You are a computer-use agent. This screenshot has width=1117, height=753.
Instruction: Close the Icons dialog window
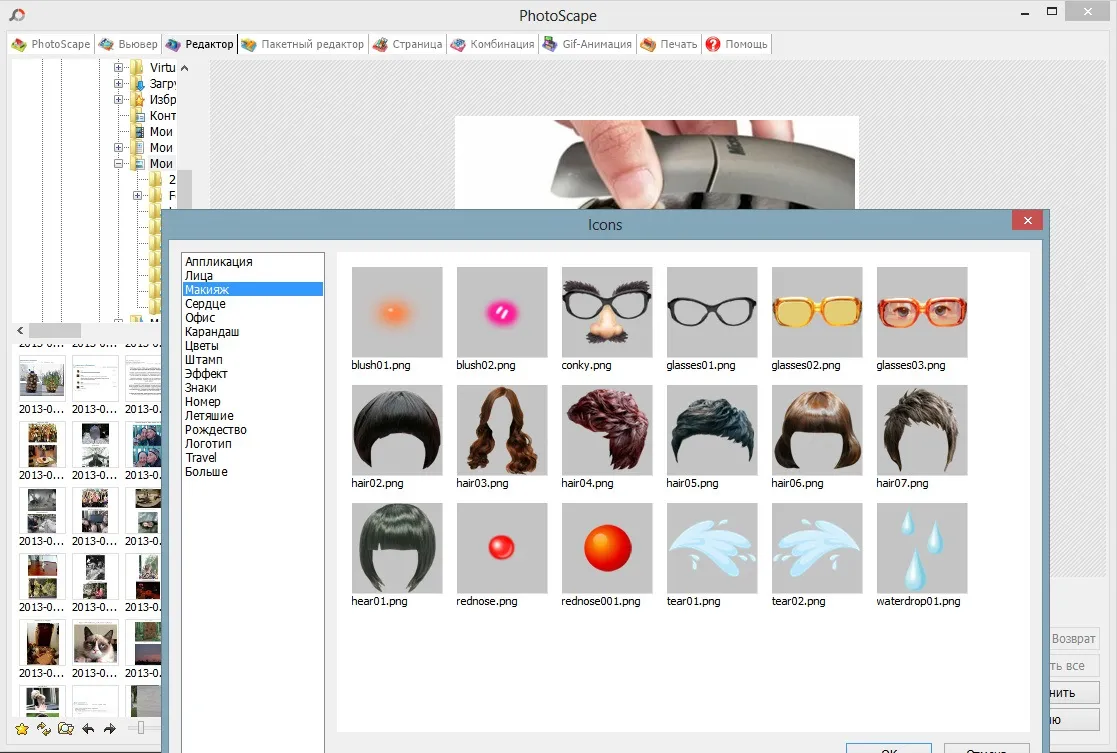[x=1027, y=221]
